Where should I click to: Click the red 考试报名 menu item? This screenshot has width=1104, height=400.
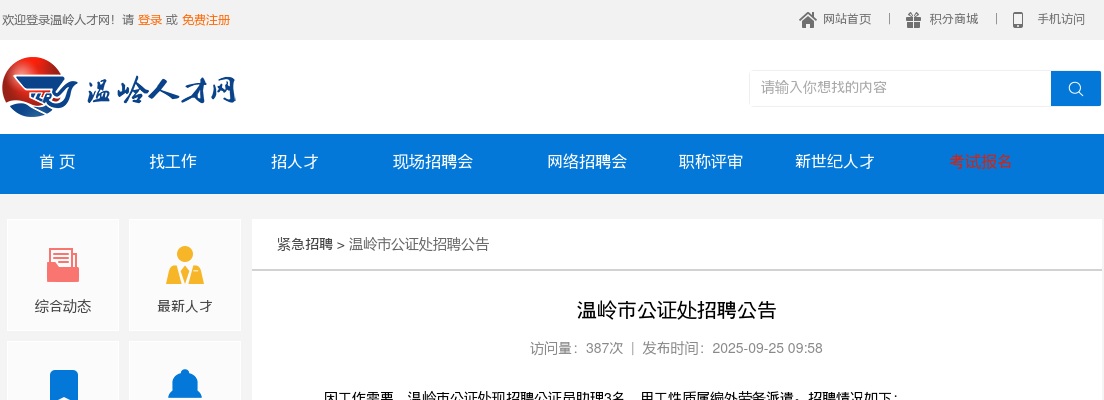[x=981, y=162]
